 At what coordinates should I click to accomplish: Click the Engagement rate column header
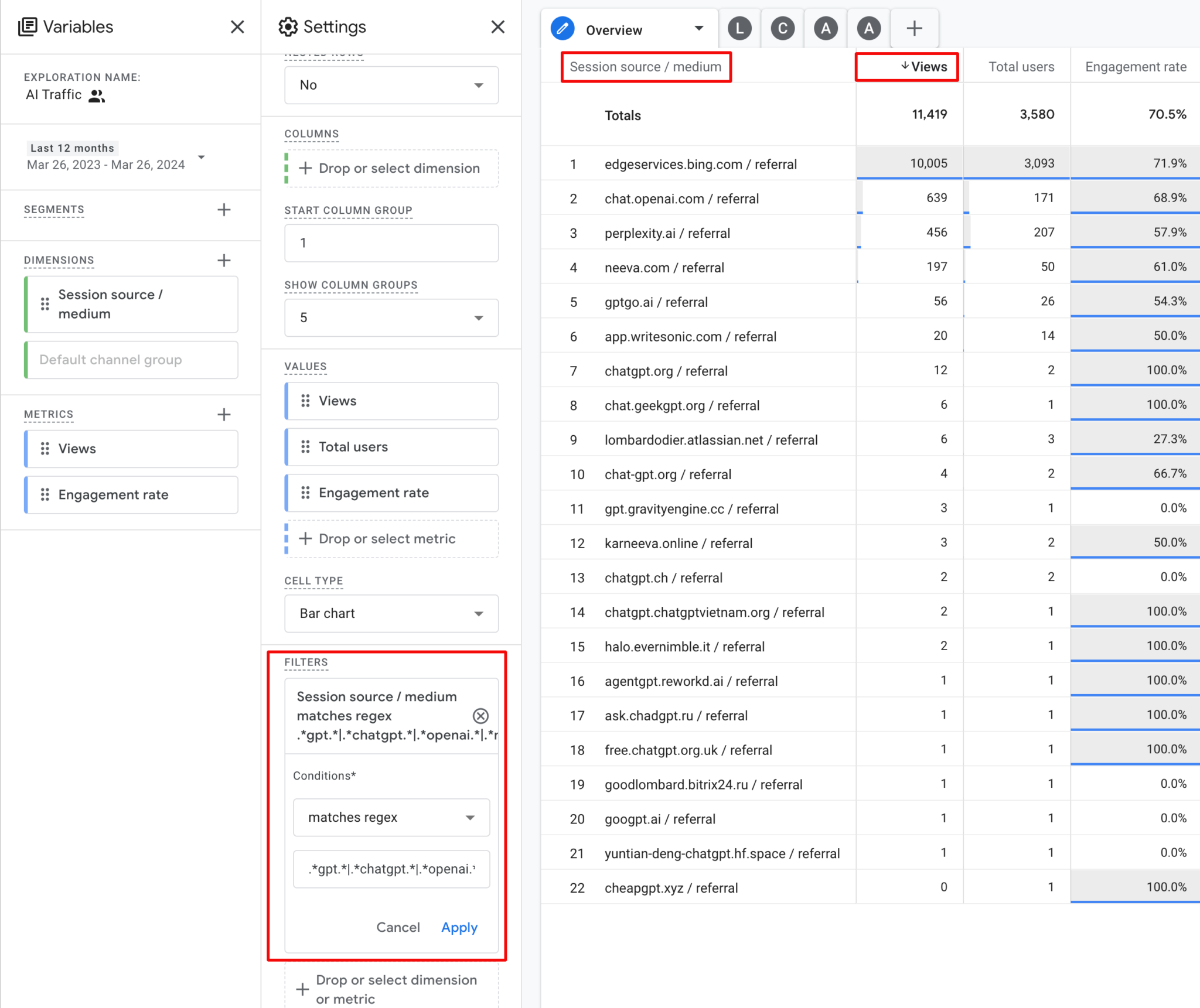click(x=1136, y=67)
